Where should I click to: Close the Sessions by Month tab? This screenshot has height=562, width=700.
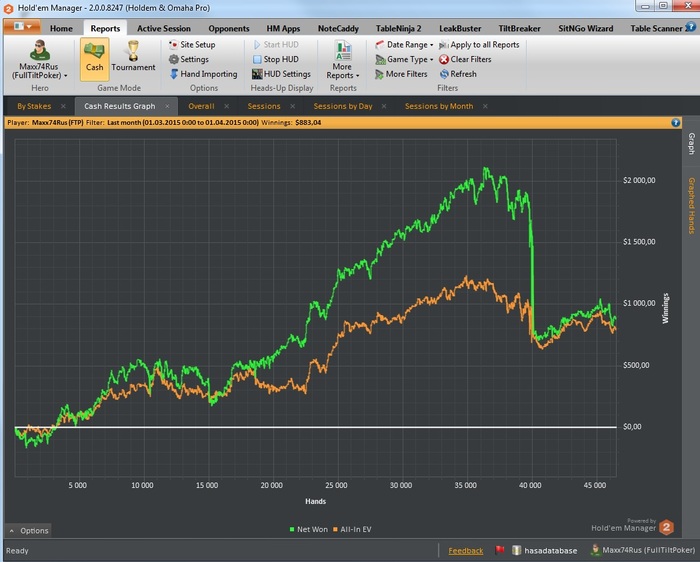pos(485,106)
